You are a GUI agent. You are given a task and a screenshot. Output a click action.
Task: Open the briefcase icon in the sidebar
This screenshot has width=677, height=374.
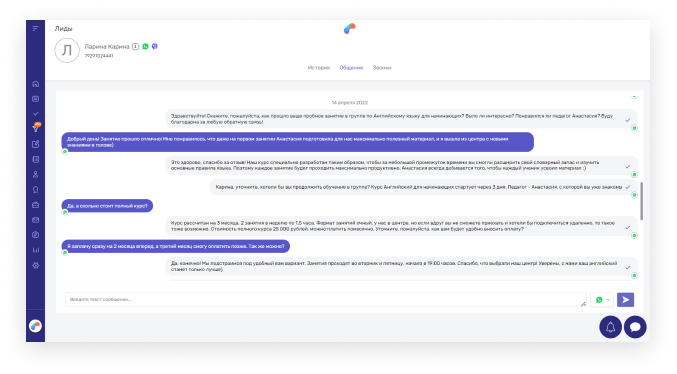coord(35,205)
